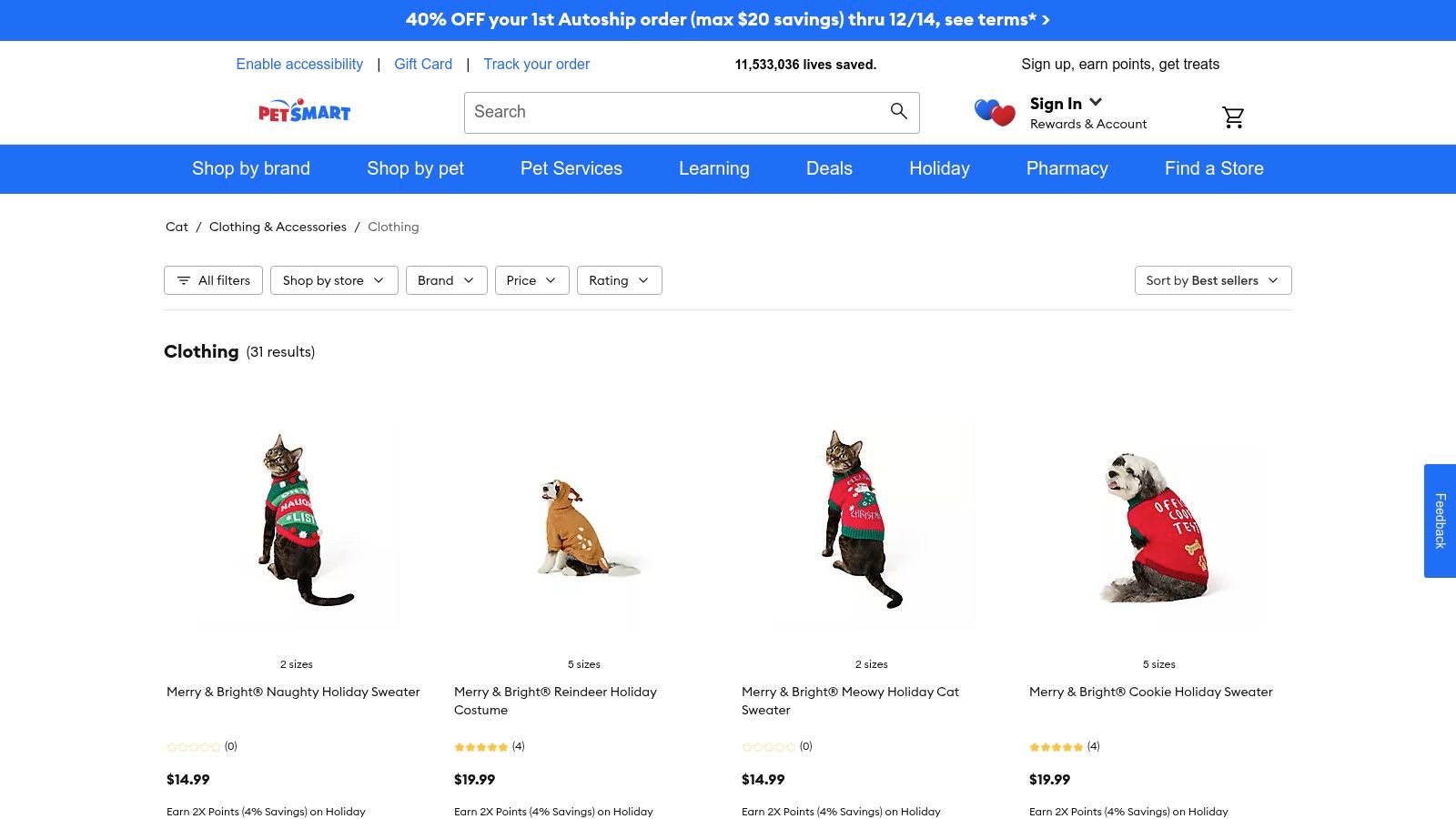Image resolution: width=1456 pixels, height=819 pixels.
Task: Open the Shop by store filter
Action: click(x=333, y=280)
